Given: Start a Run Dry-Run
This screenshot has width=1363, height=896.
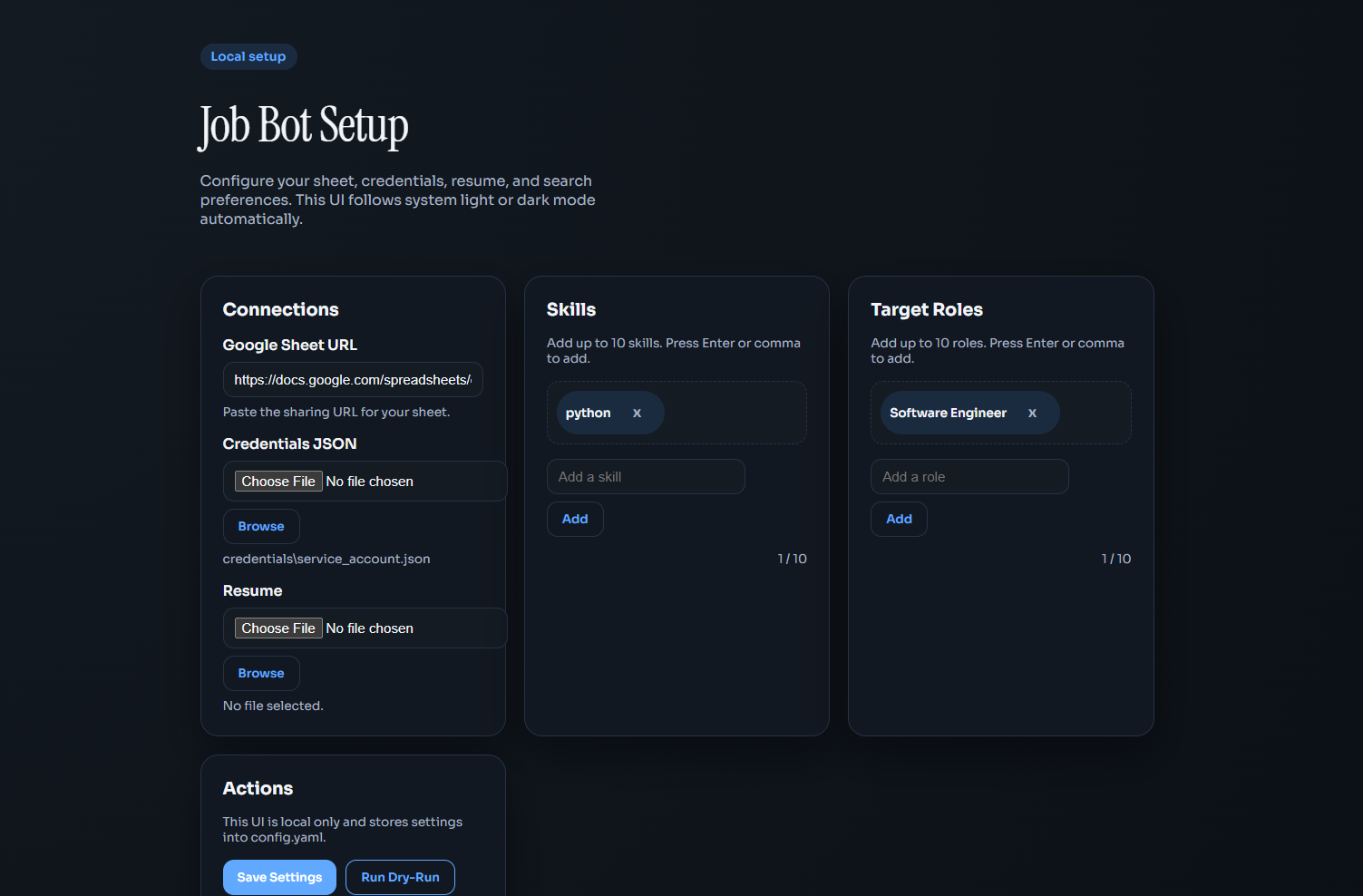Looking at the screenshot, I should [x=400, y=877].
